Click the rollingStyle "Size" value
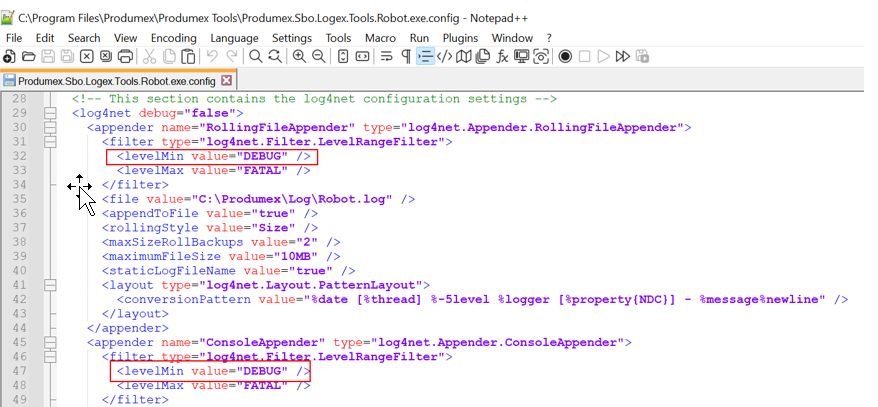 coord(277,228)
